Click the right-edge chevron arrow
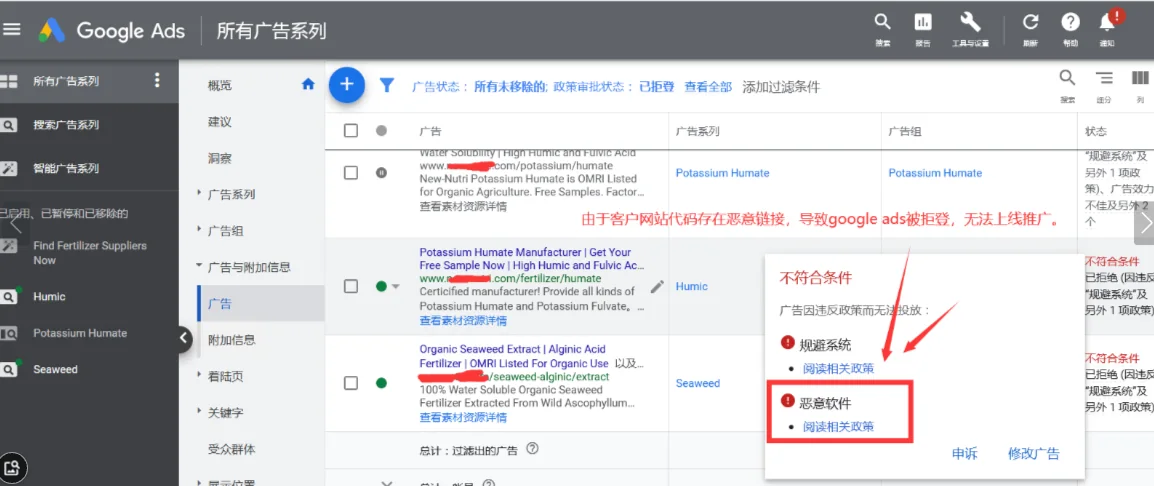This screenshot has height=486, width=1154. [1145, 223]
